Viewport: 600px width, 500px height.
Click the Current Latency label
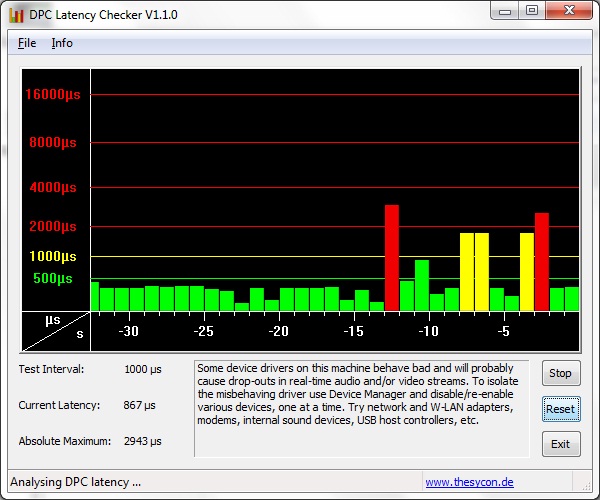(59, 405)
